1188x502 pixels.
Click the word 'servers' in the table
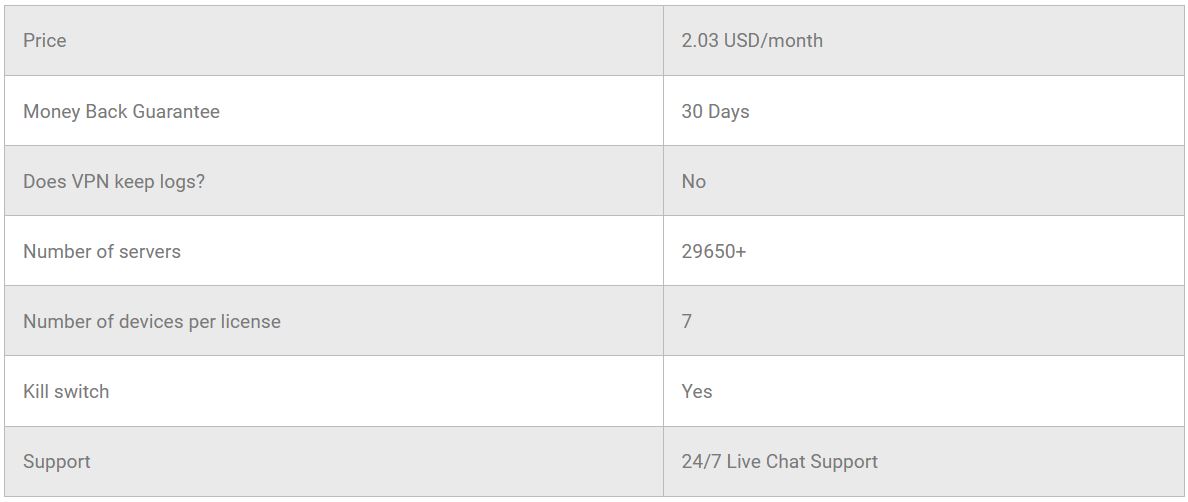(x=149, y=251)
